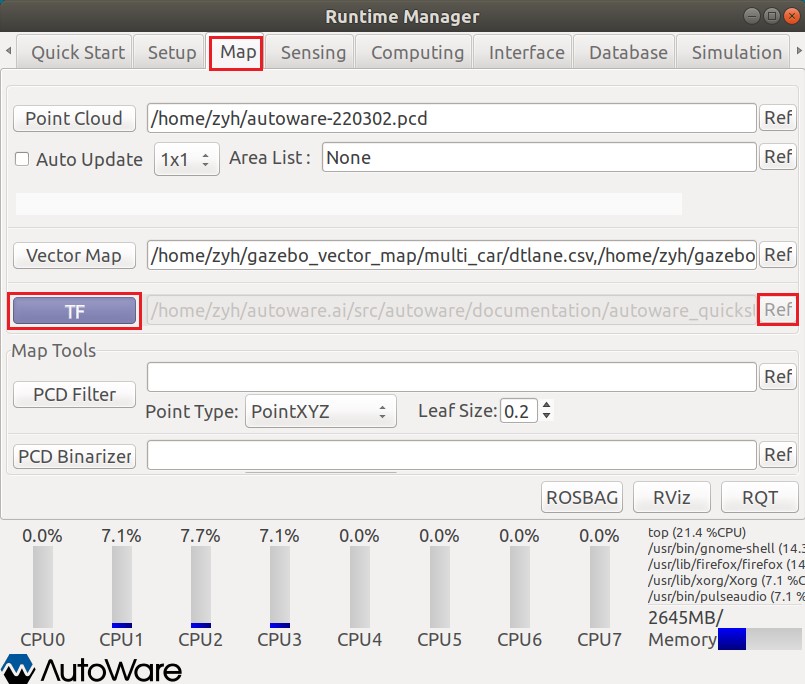Toggle the TF button
The height and width of the screenshot is (684, 805).
pyautogui.click(x=73, y=310)
